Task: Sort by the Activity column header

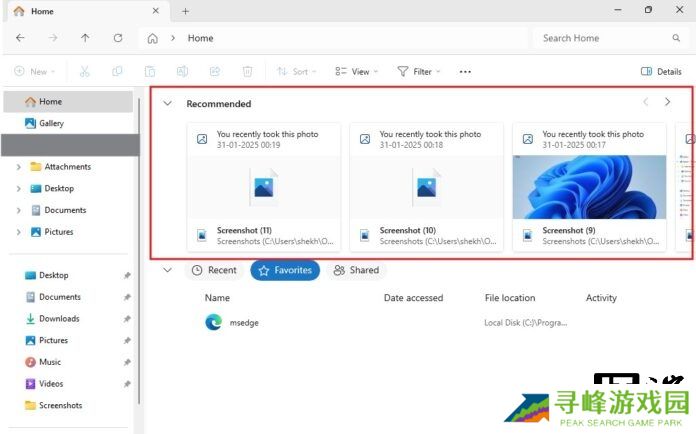Action: [x=601, y=298]
